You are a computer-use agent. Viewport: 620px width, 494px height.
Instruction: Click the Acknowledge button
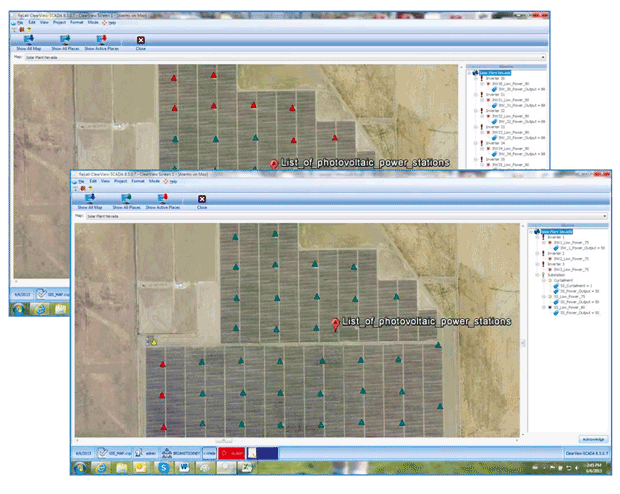pos(593,439)
